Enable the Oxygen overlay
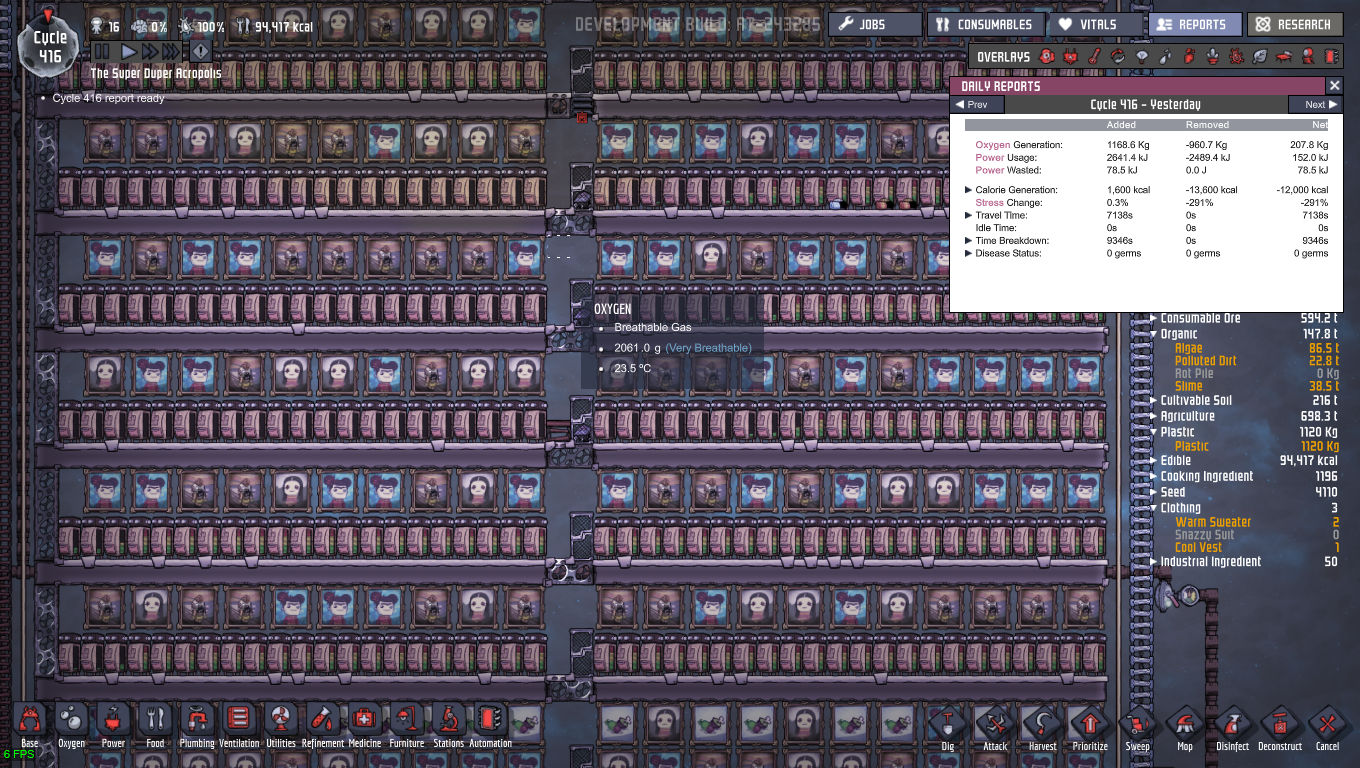The height and width of the screenshot is (768, 1360). (1047, 57)
